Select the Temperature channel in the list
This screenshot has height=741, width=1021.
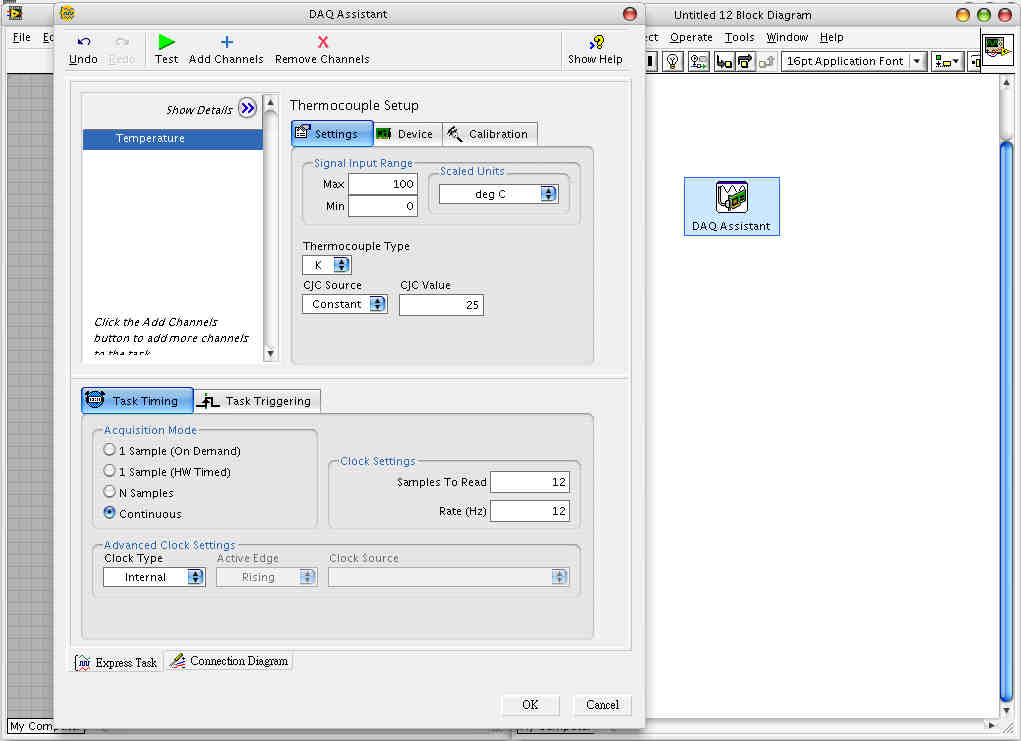pyautogui.click(x=173, y=139)
